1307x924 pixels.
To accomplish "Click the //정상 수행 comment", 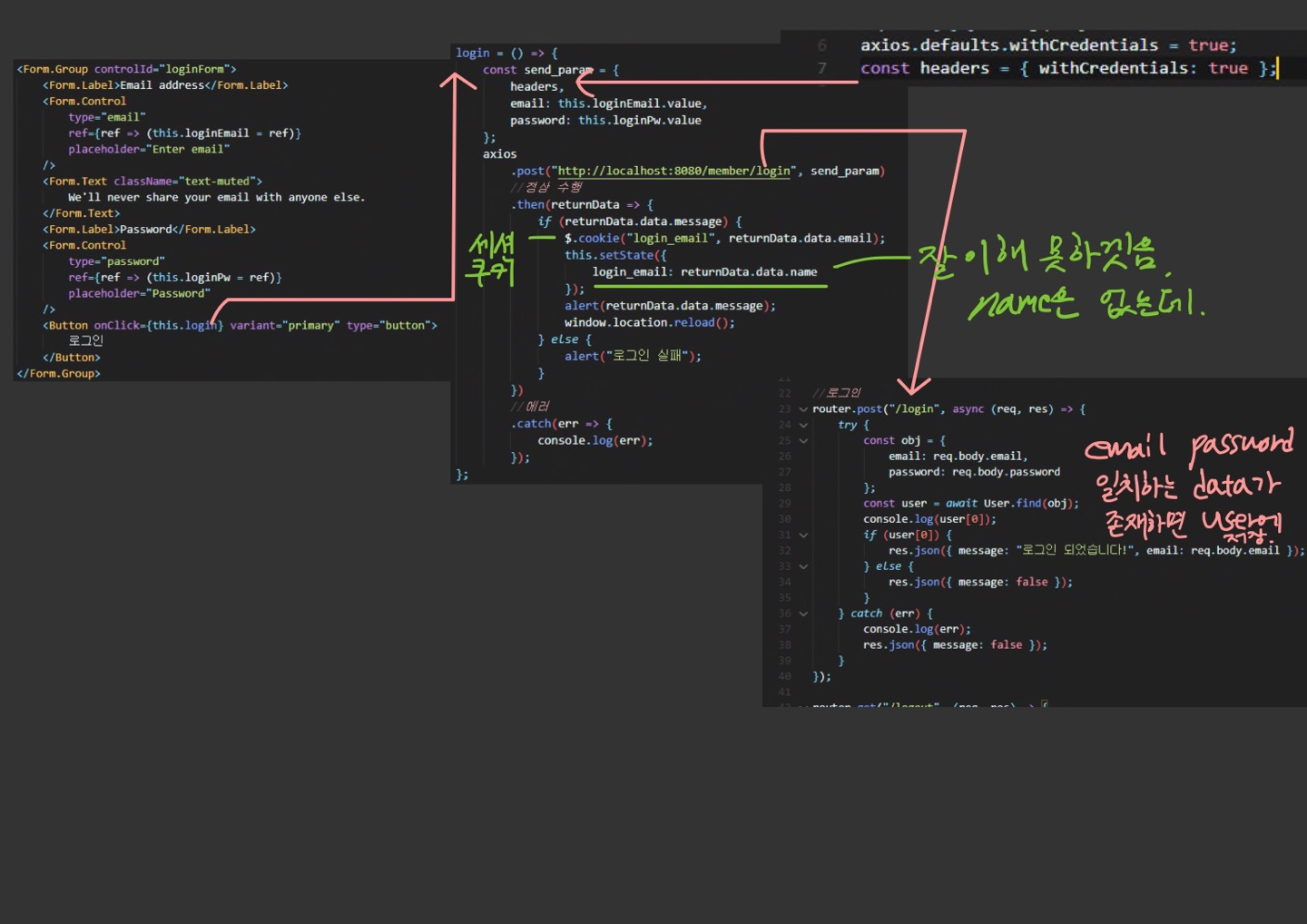I will [x=545, y=187].
